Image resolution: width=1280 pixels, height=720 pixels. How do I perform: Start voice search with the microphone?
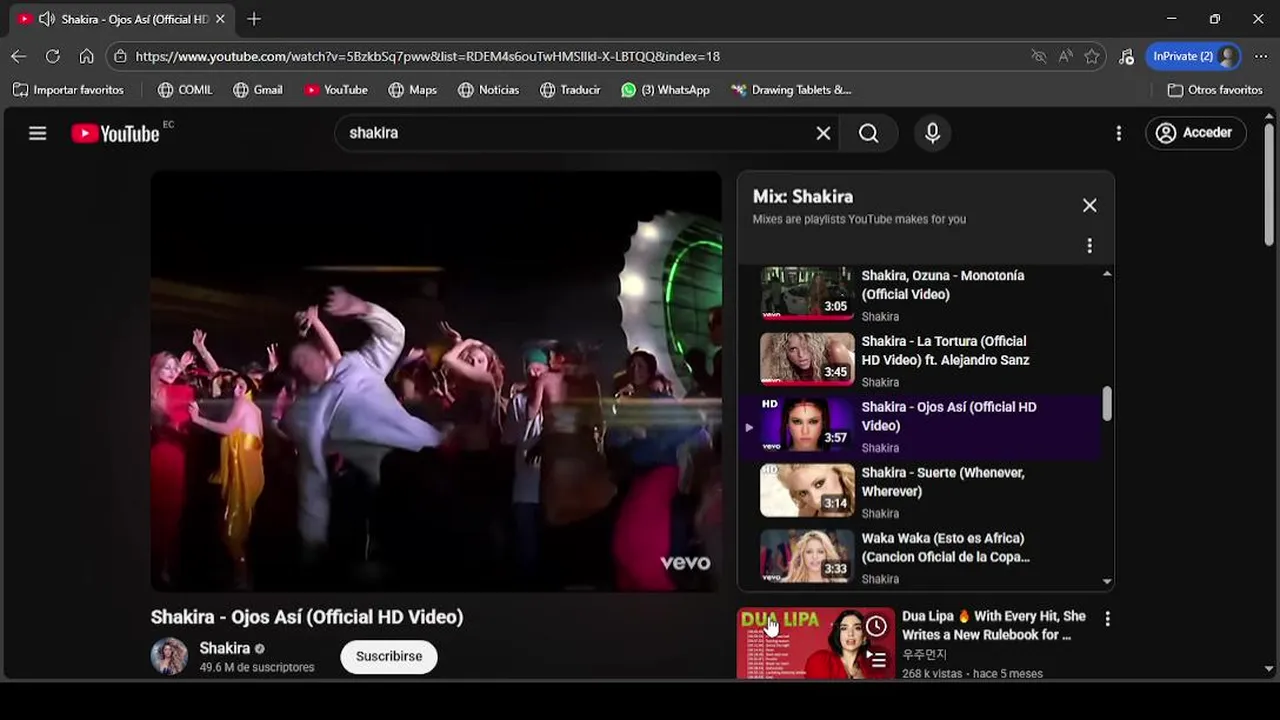tap(933, 133)
